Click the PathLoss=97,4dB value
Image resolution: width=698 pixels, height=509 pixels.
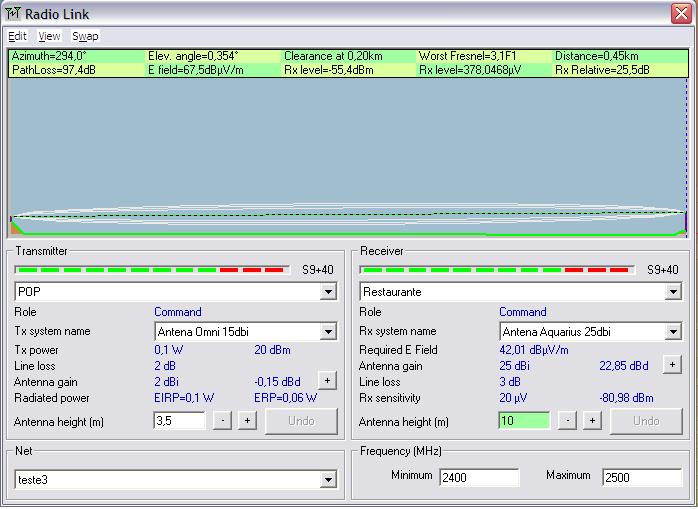[54, 70]
